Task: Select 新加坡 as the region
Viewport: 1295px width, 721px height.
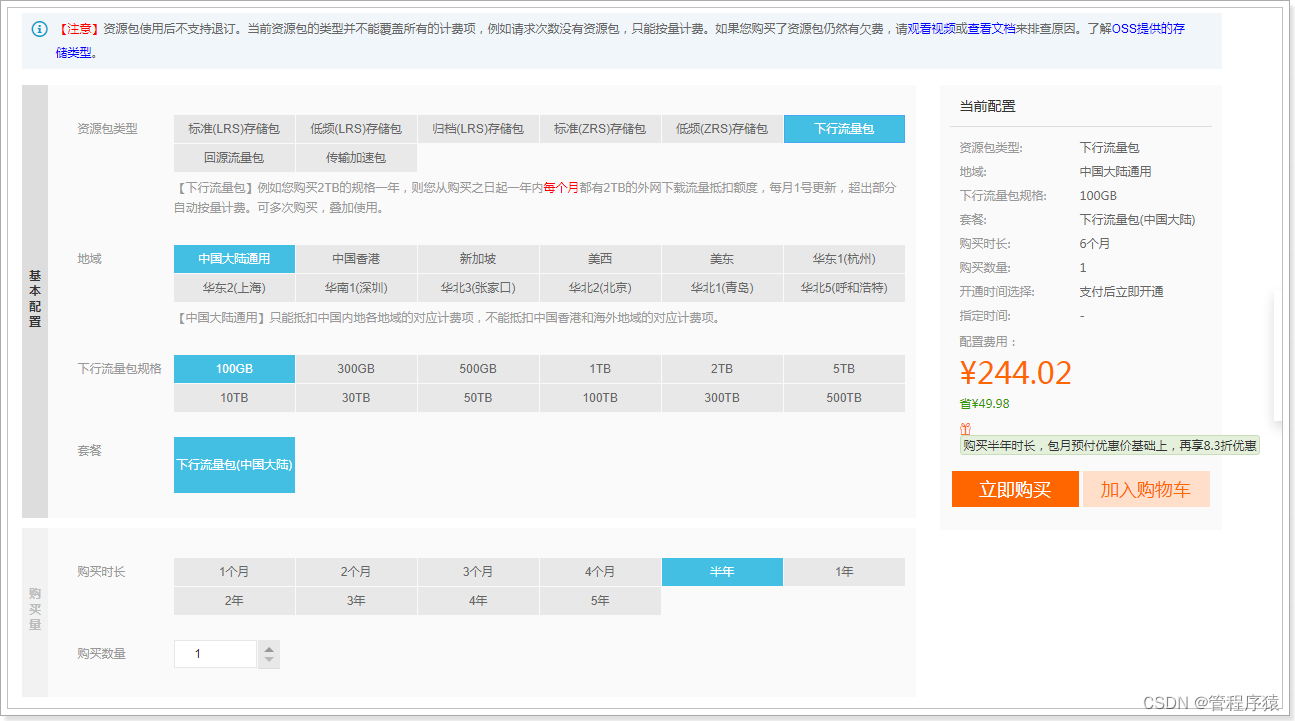Action: point(478,258)
